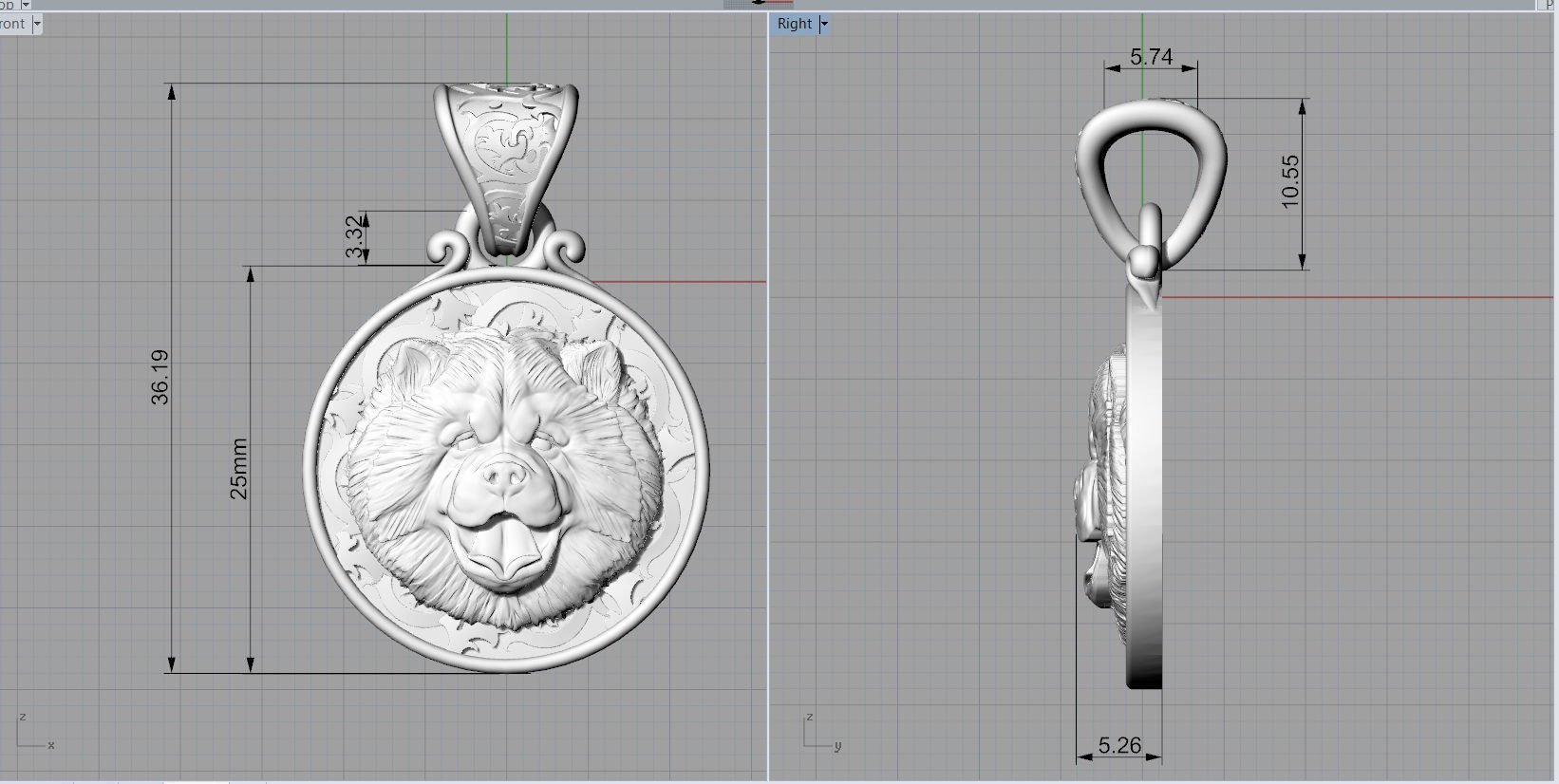Viewport: 1559px width, 784px height.
Task: Select the 36.19 height dimension text
Action: point(160,377)
